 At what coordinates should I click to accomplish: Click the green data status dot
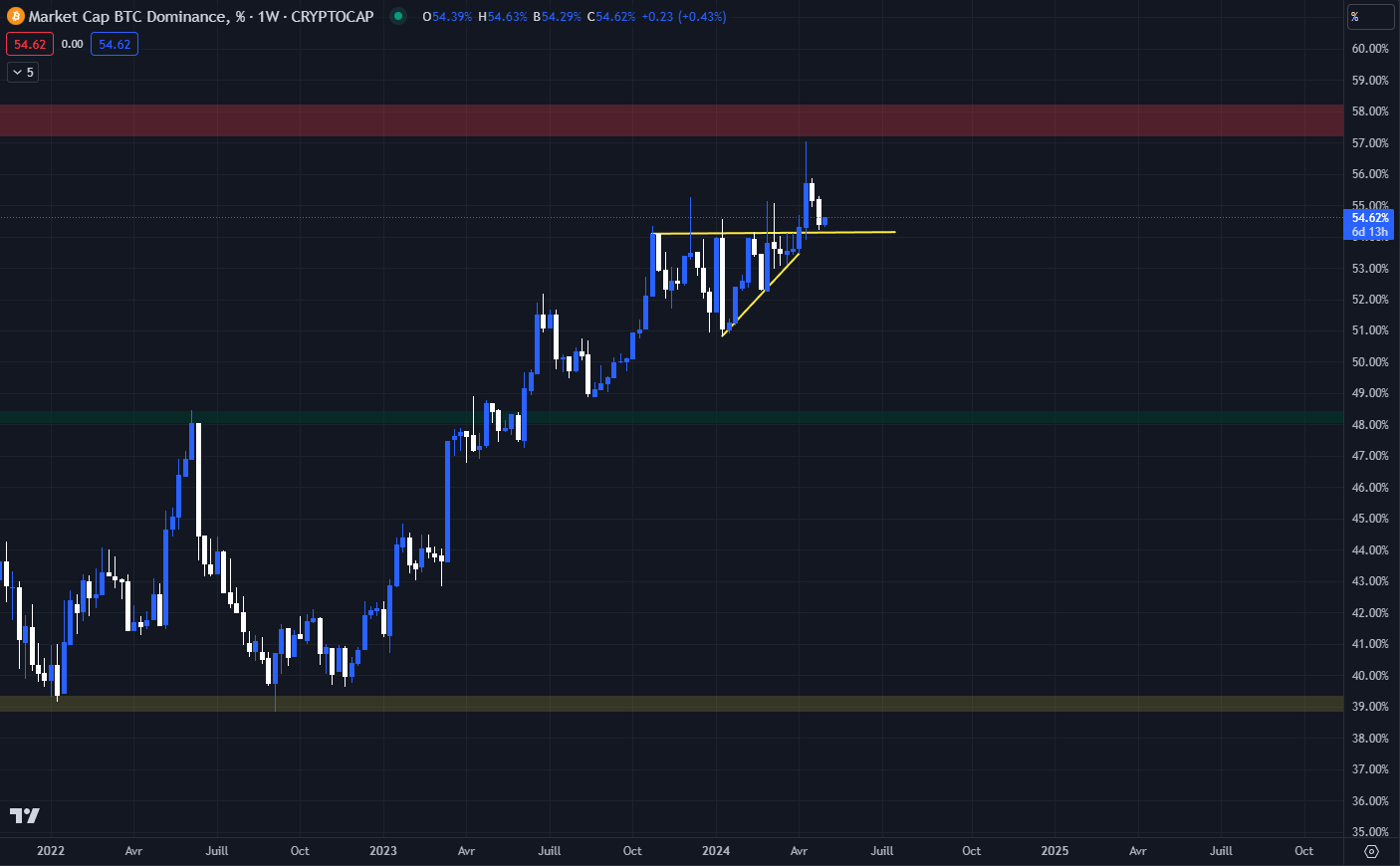[x=398, y=17]
